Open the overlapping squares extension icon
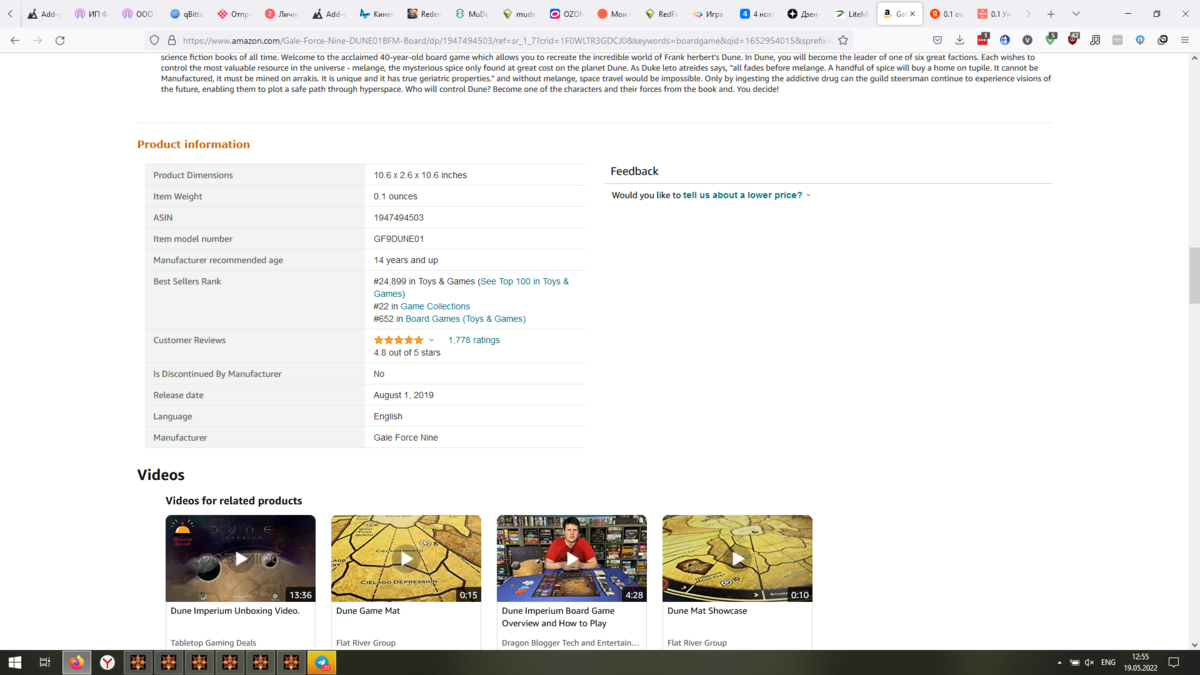This screenshot has width=1200, height=675. click(x=1163, y=40)
